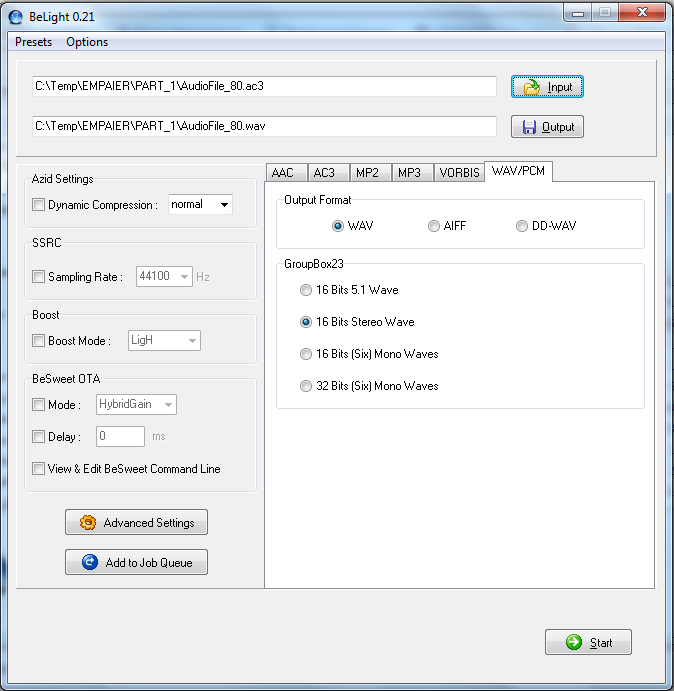
Task: Open the 44100 Hz sampling rate dropdown
Action: [x=164, y=276]
